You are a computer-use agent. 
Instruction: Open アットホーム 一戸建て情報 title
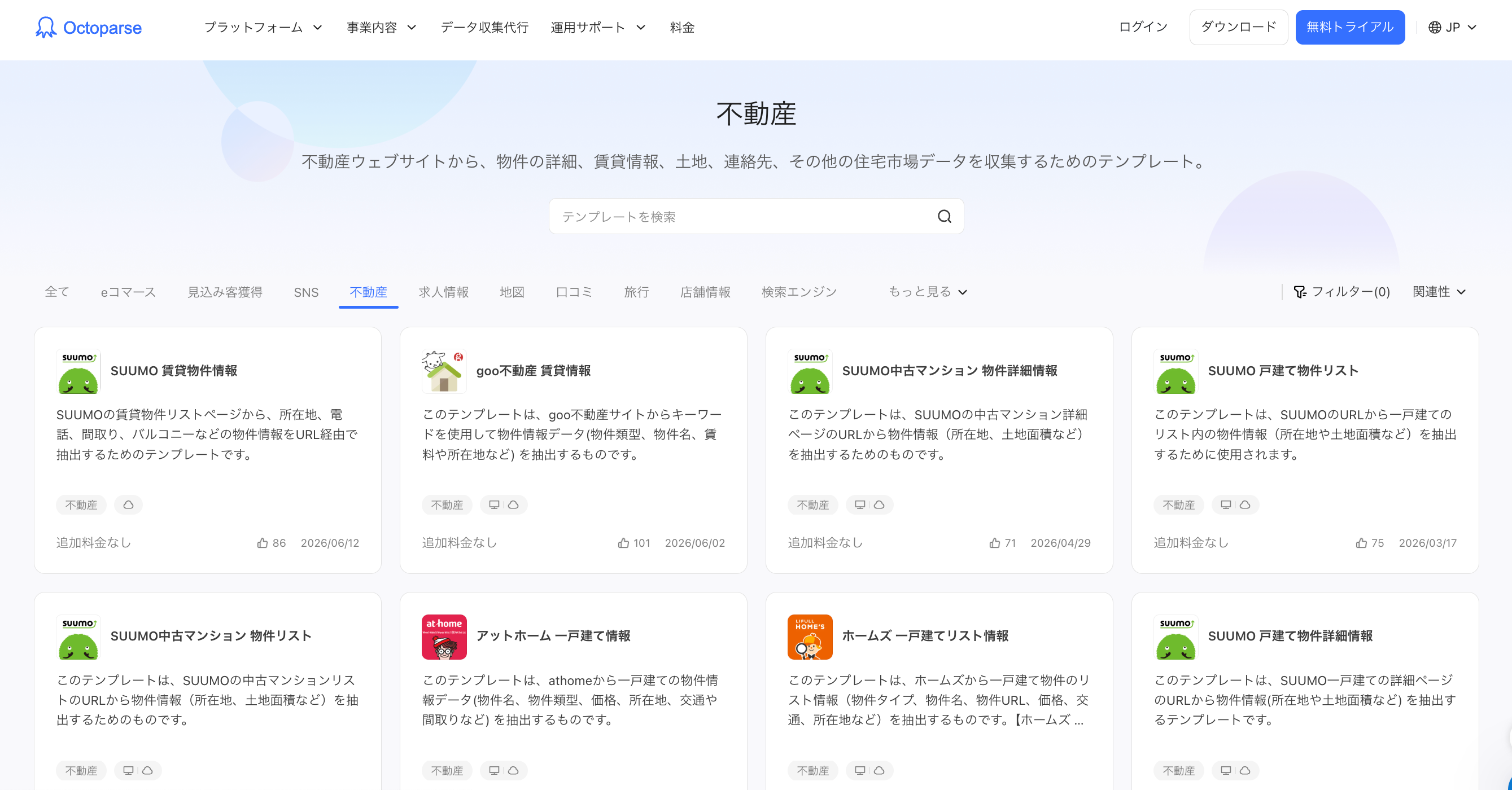pos(553,637)
